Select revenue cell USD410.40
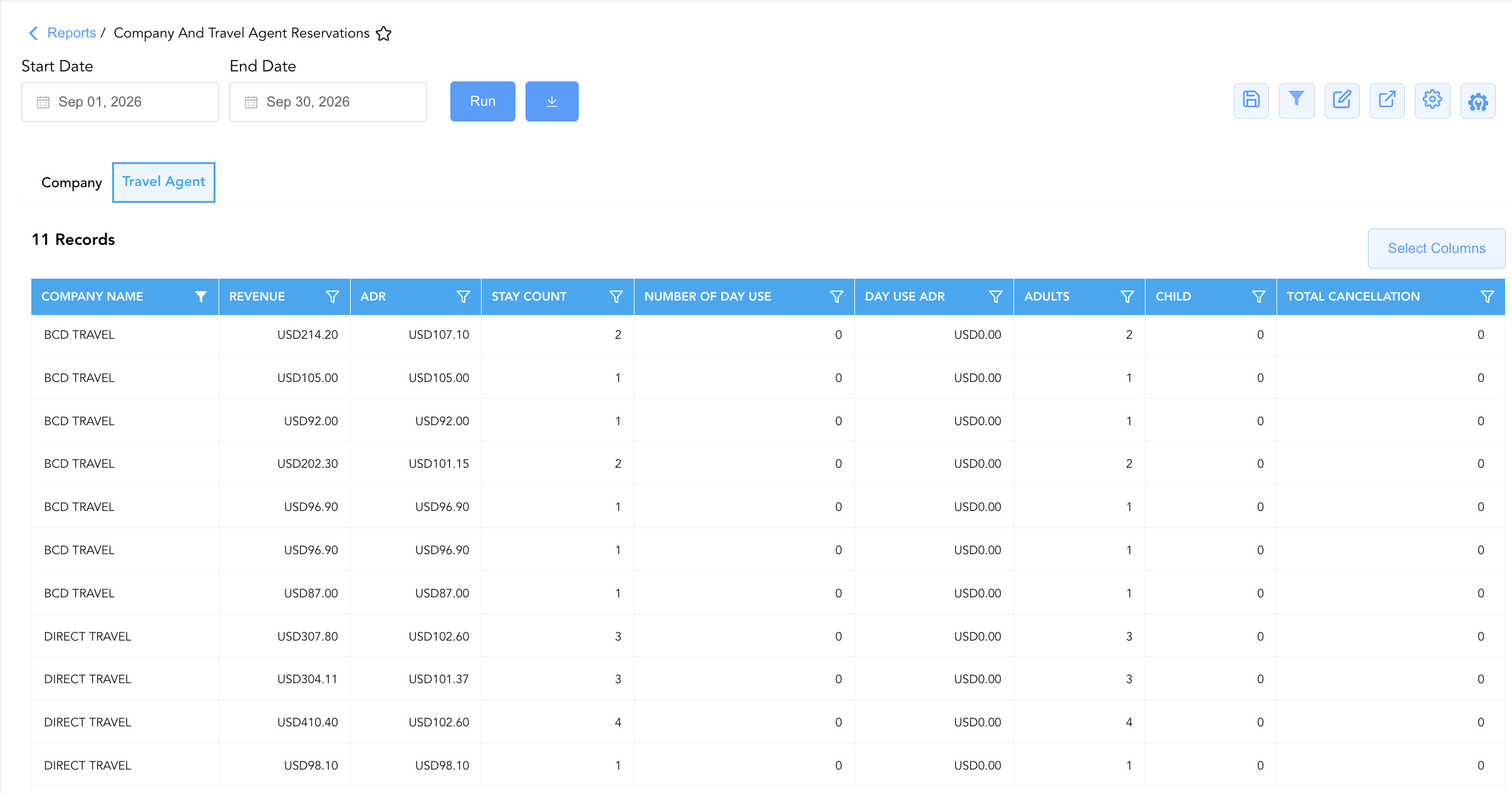Image resolution: width=1512 pixels, height=794 pixels. pos(308,723)
